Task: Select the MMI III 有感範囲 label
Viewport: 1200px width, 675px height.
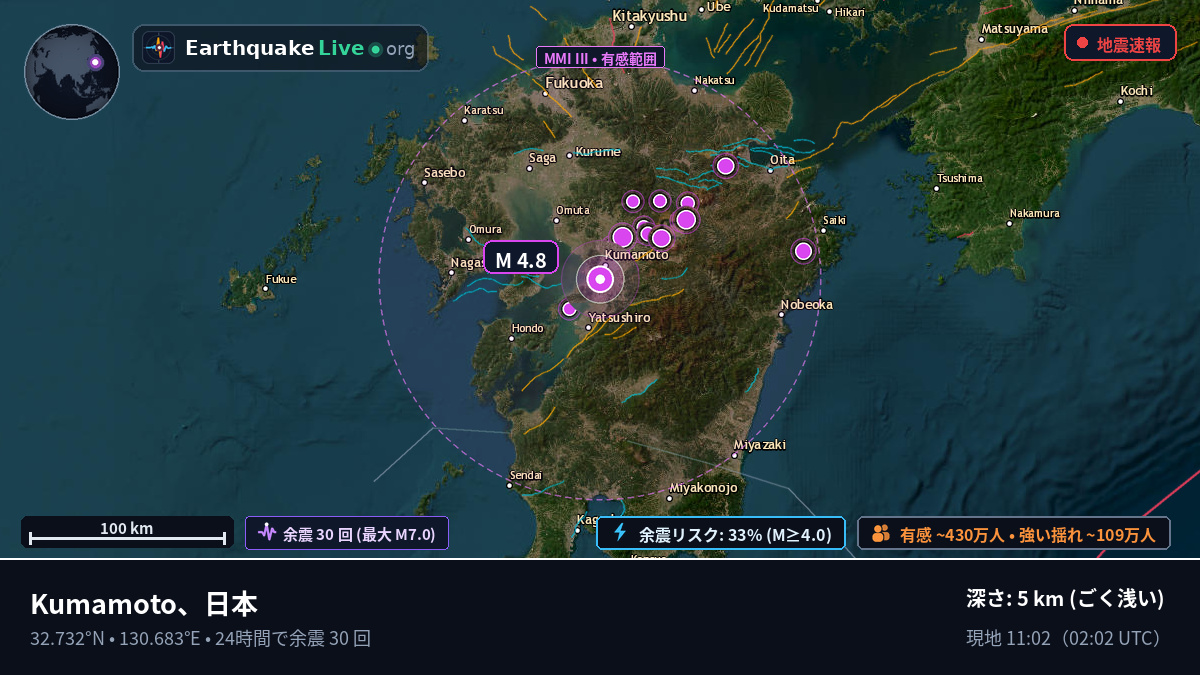Action: coord(600,58)
